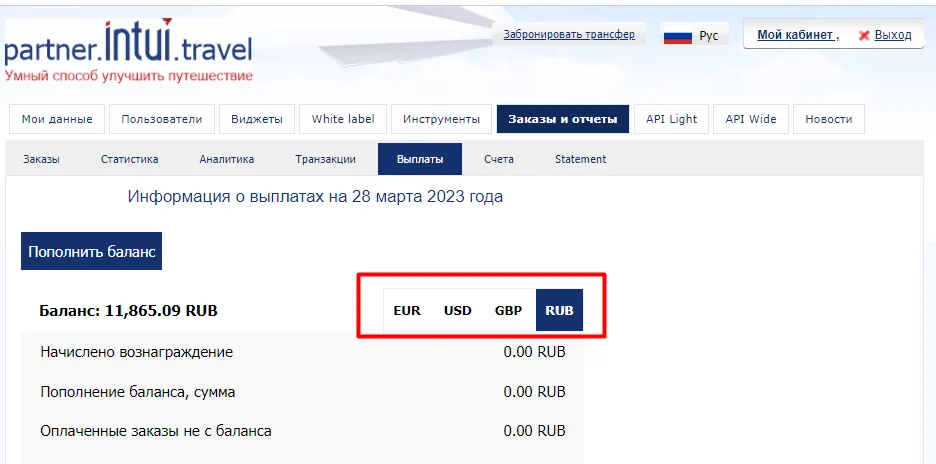This screenshot has height=464, width=936.
Task: Switch balance currency to USD
Action: point(458,310)
